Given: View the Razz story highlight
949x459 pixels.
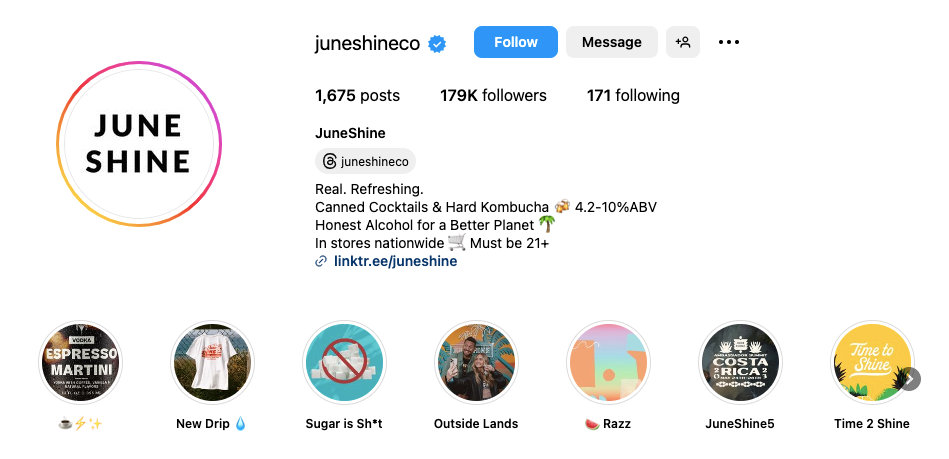Looking at the screenshot, I should [608, 363].
